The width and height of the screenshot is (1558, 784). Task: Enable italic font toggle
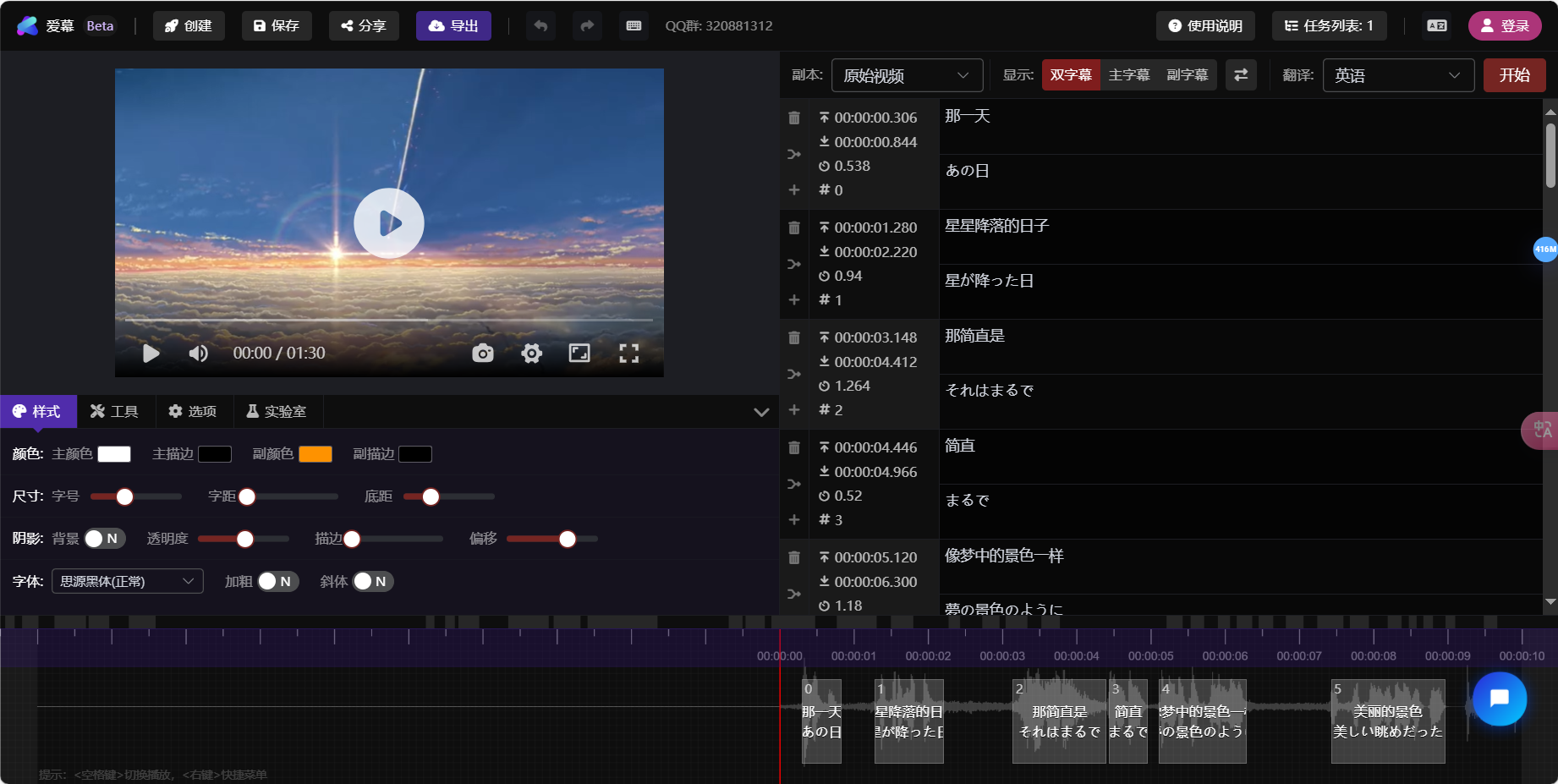(x=372, y=582)
